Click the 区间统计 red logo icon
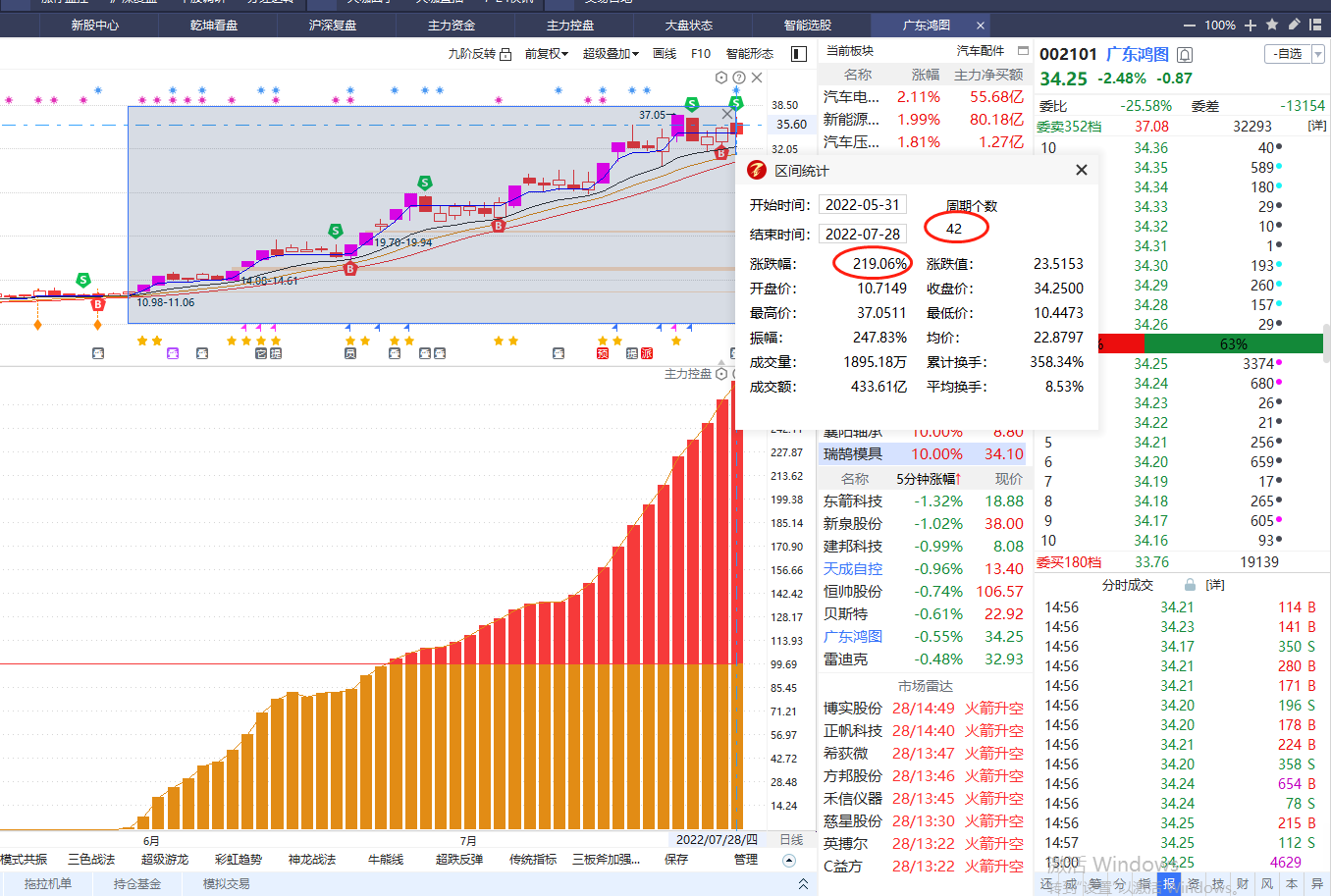1331x896 pixels. coord(757,170)
